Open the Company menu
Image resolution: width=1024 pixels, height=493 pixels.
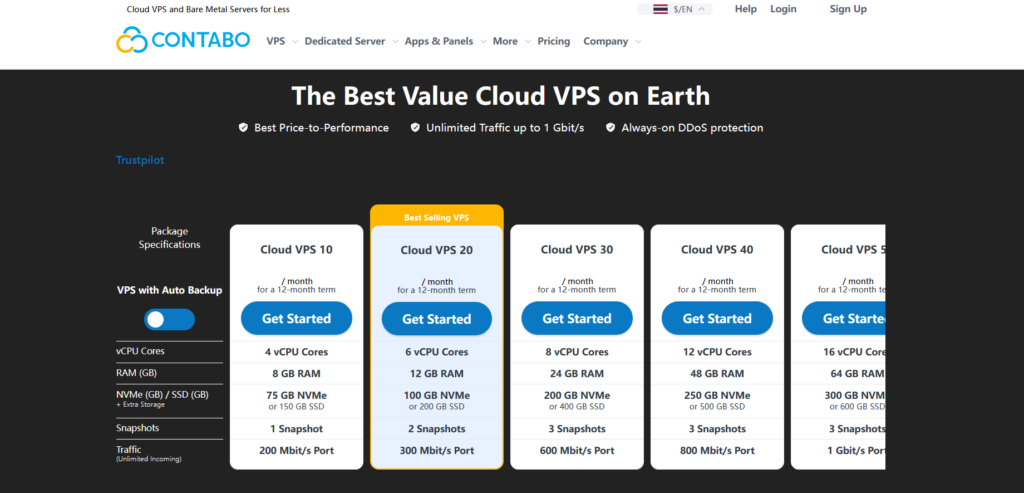click(x=610, y=42)
